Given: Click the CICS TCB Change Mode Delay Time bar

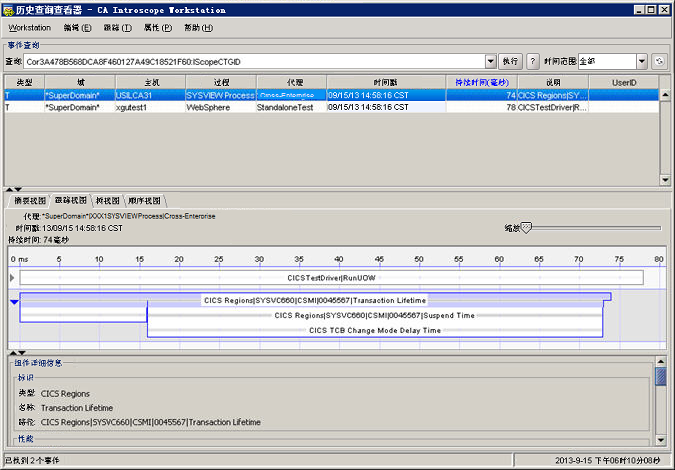Looking at the screenshot, I should (x=375, y=330).
